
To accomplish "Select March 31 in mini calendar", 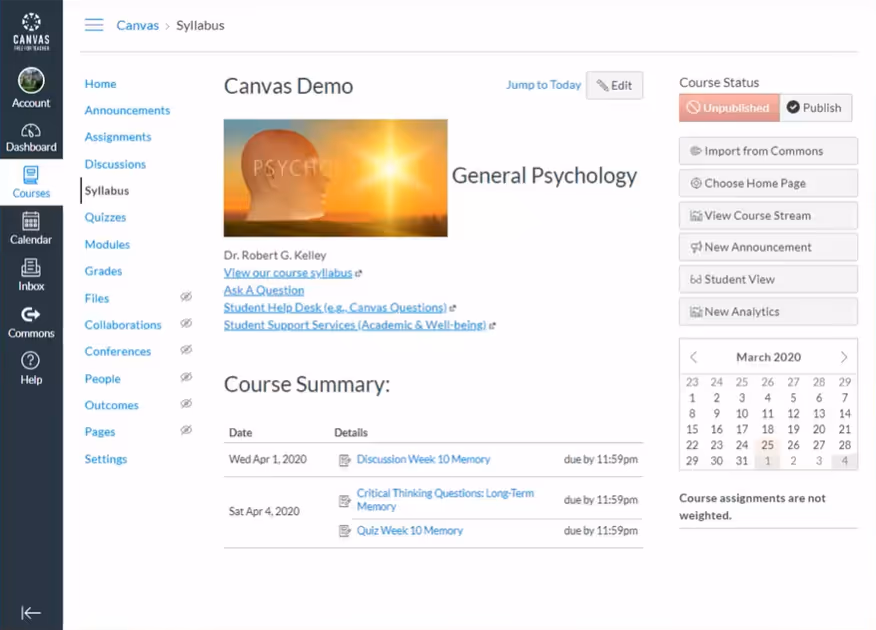I will [741, 461].
